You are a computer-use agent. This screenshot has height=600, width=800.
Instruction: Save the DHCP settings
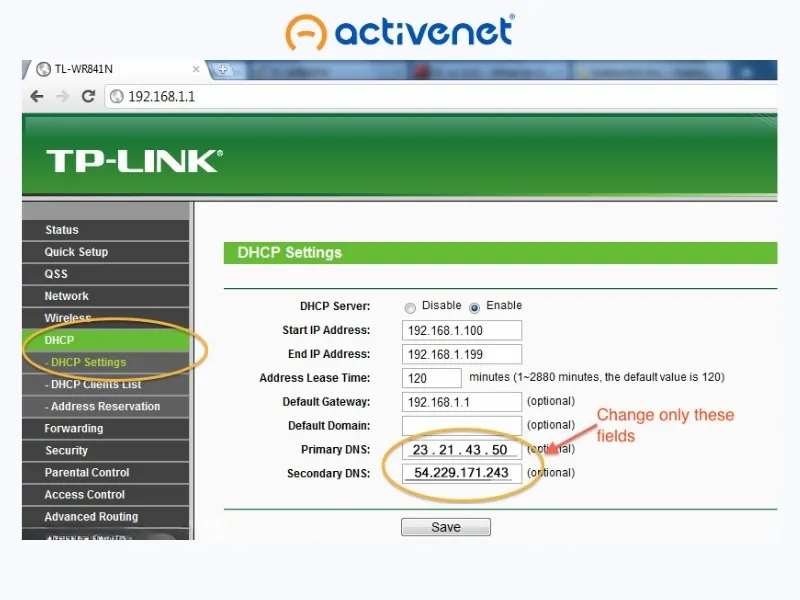446,527
